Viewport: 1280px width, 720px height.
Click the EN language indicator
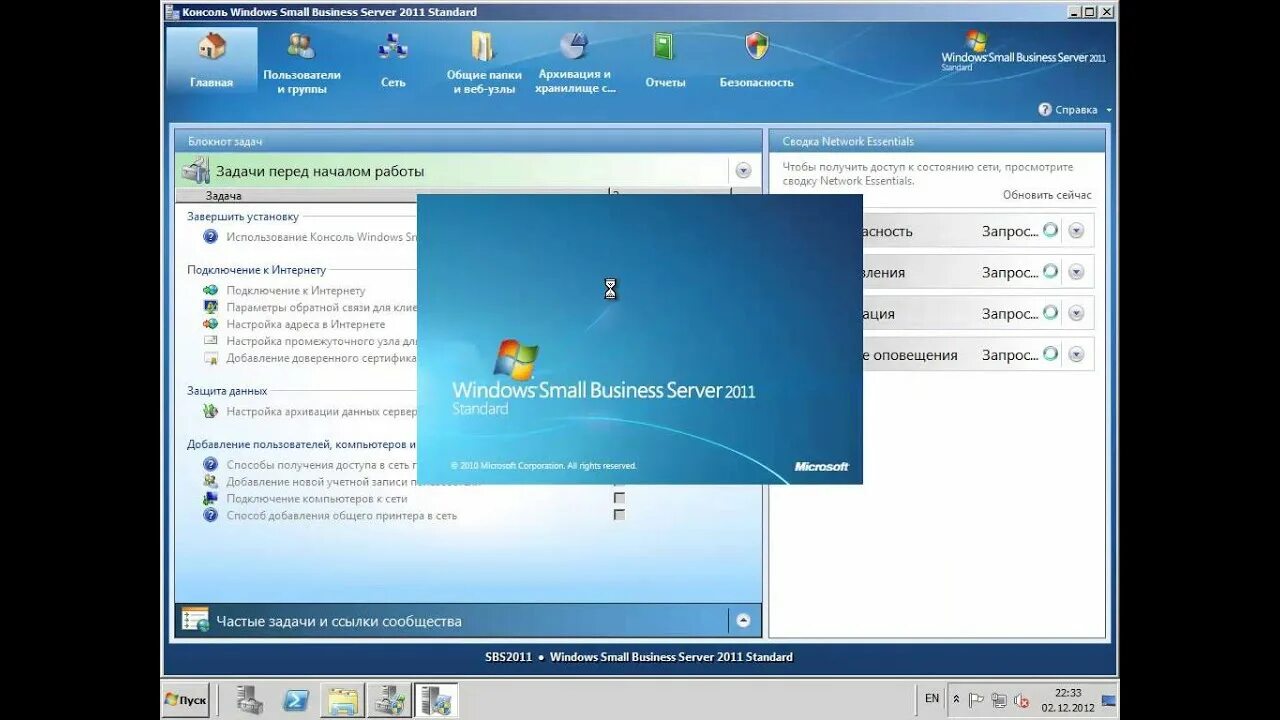932,699
